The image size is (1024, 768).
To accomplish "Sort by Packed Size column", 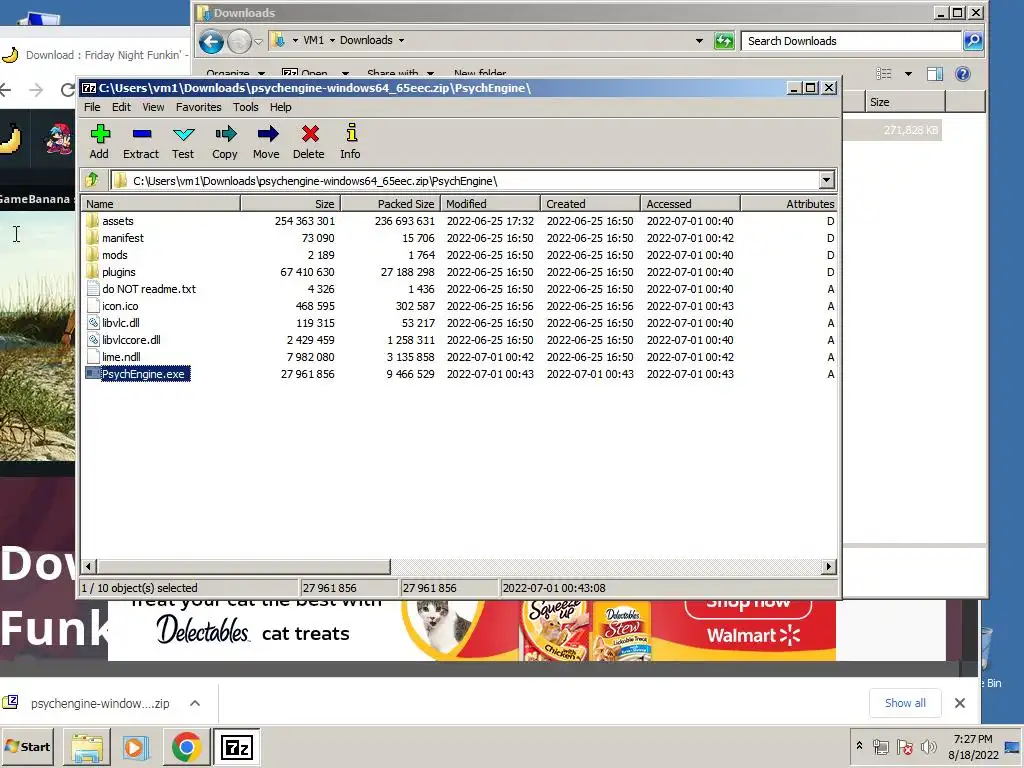I will 390,204.
